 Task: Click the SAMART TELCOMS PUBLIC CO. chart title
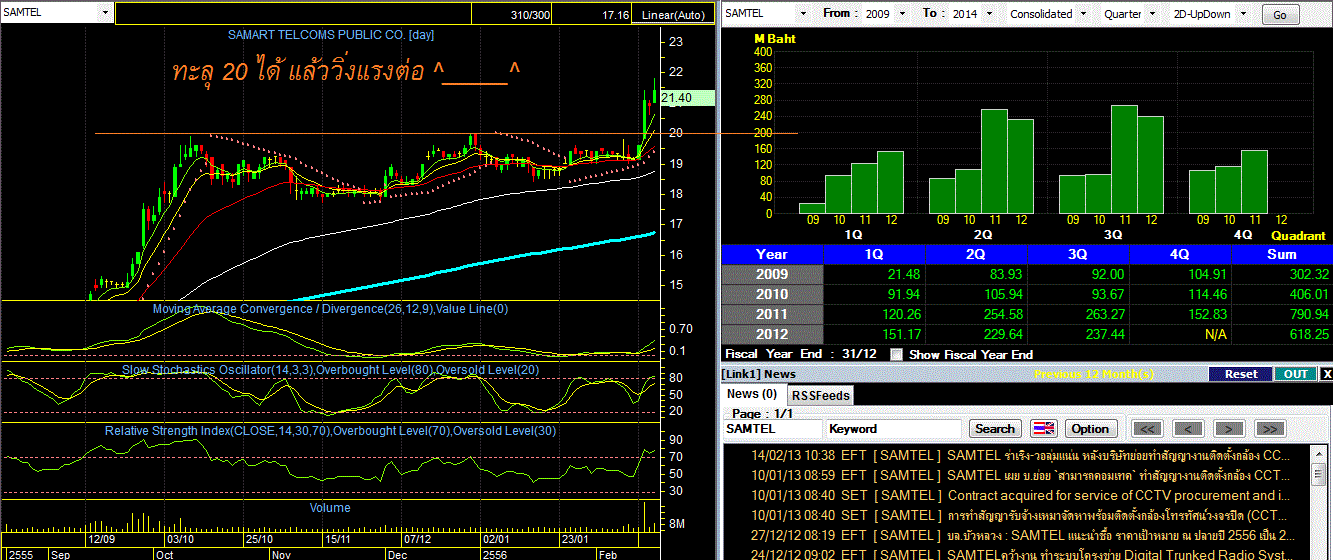click(x=331, y=34)
